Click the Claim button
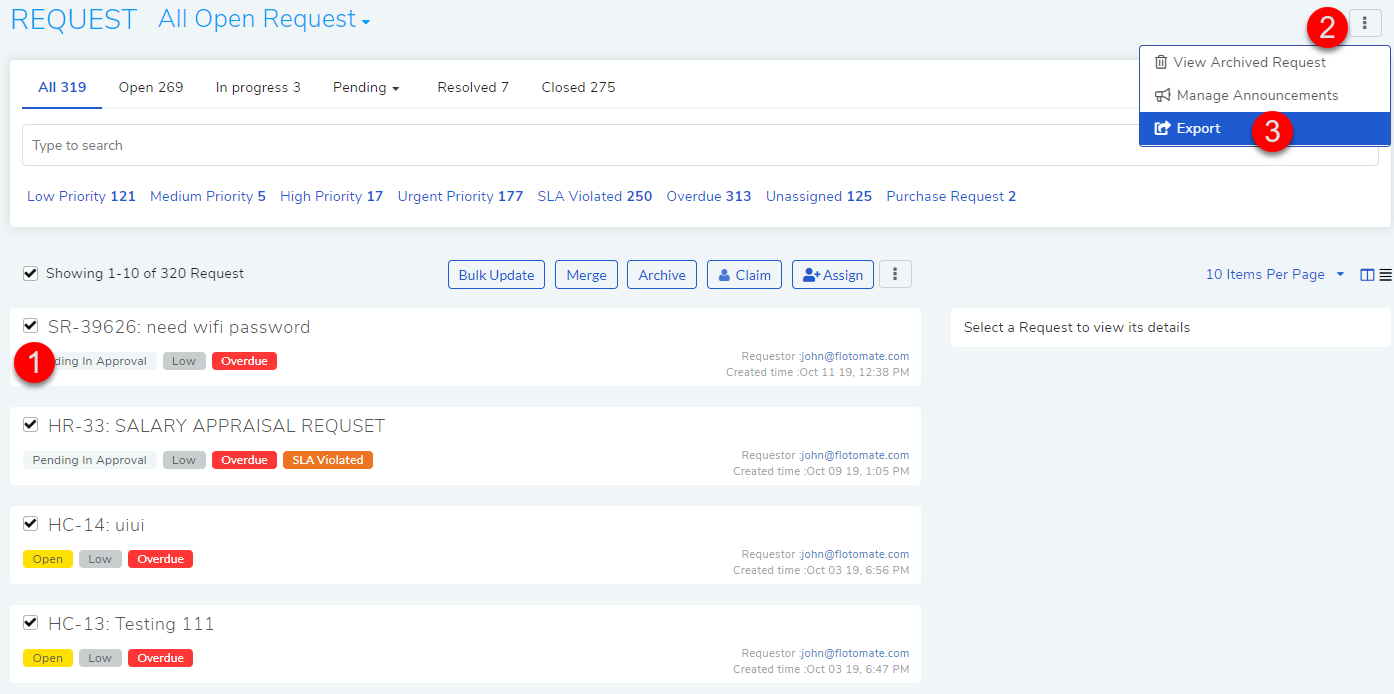The image size is (1394, 694). point(744,275)
